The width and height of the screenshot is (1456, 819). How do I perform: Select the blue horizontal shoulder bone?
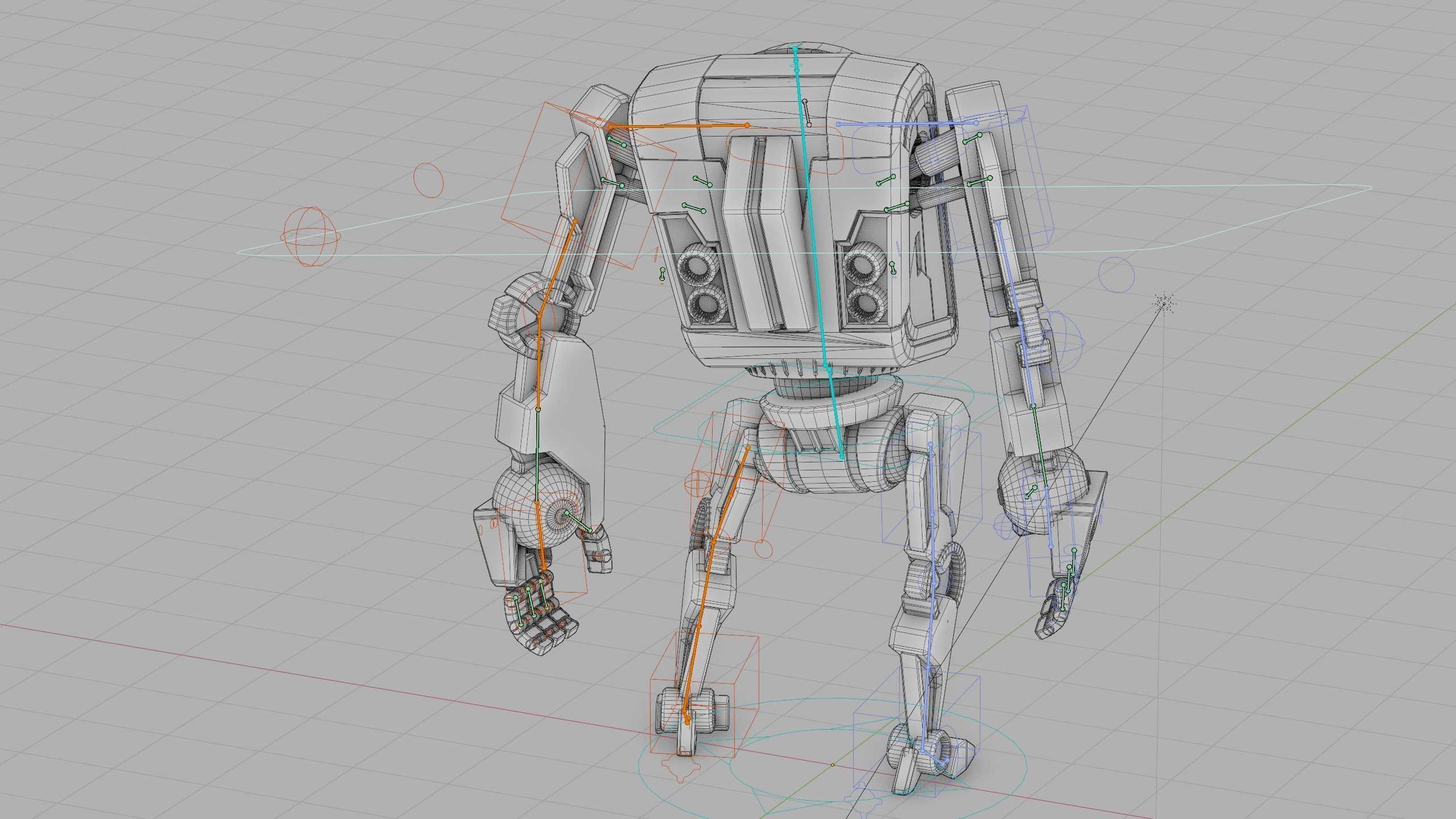[907, 123]
